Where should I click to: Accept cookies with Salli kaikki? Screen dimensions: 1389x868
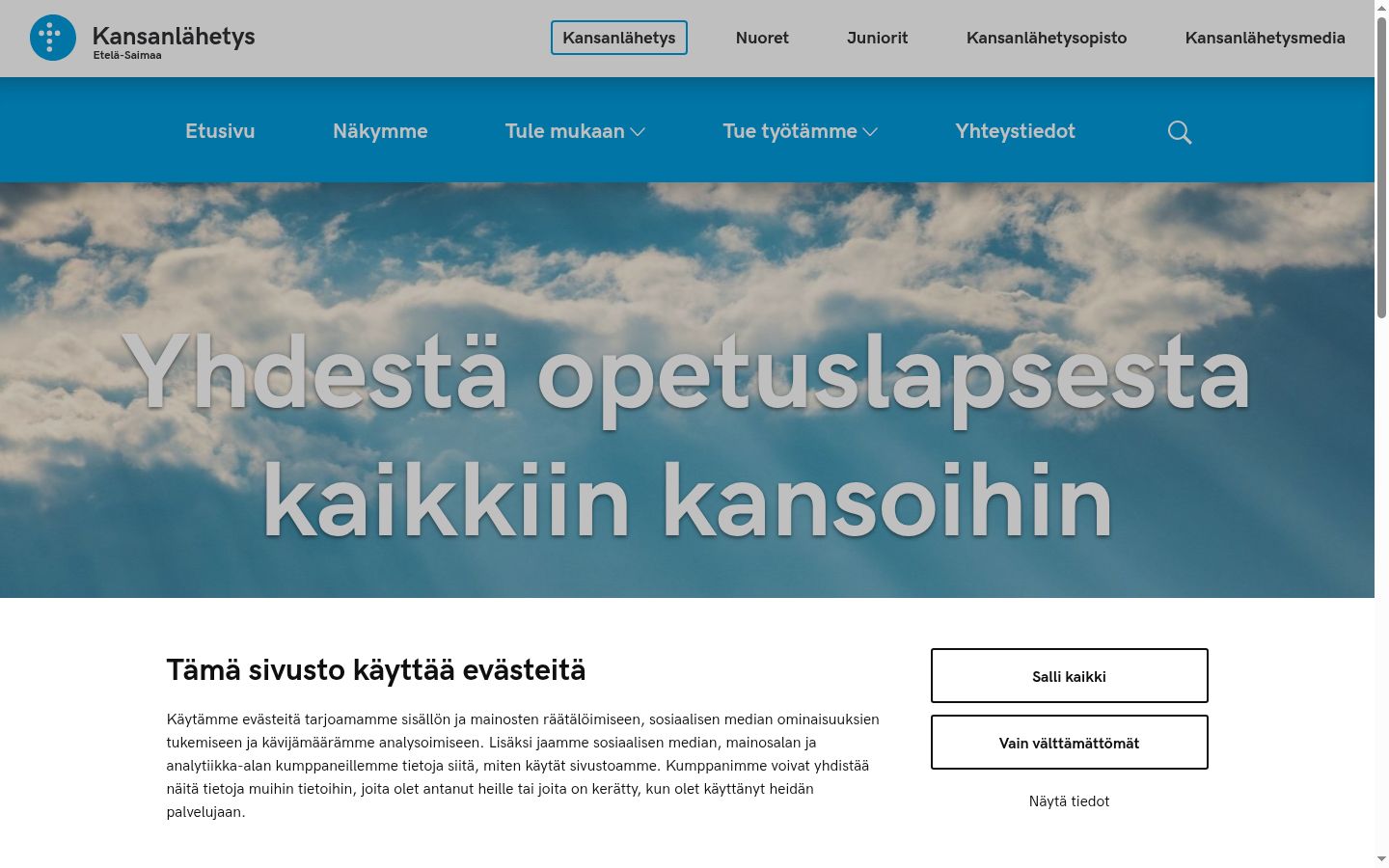[1069, 676]
